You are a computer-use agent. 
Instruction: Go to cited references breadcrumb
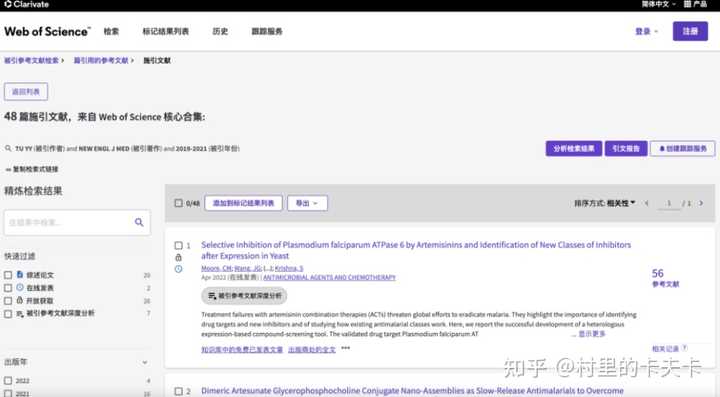[101, 61]
